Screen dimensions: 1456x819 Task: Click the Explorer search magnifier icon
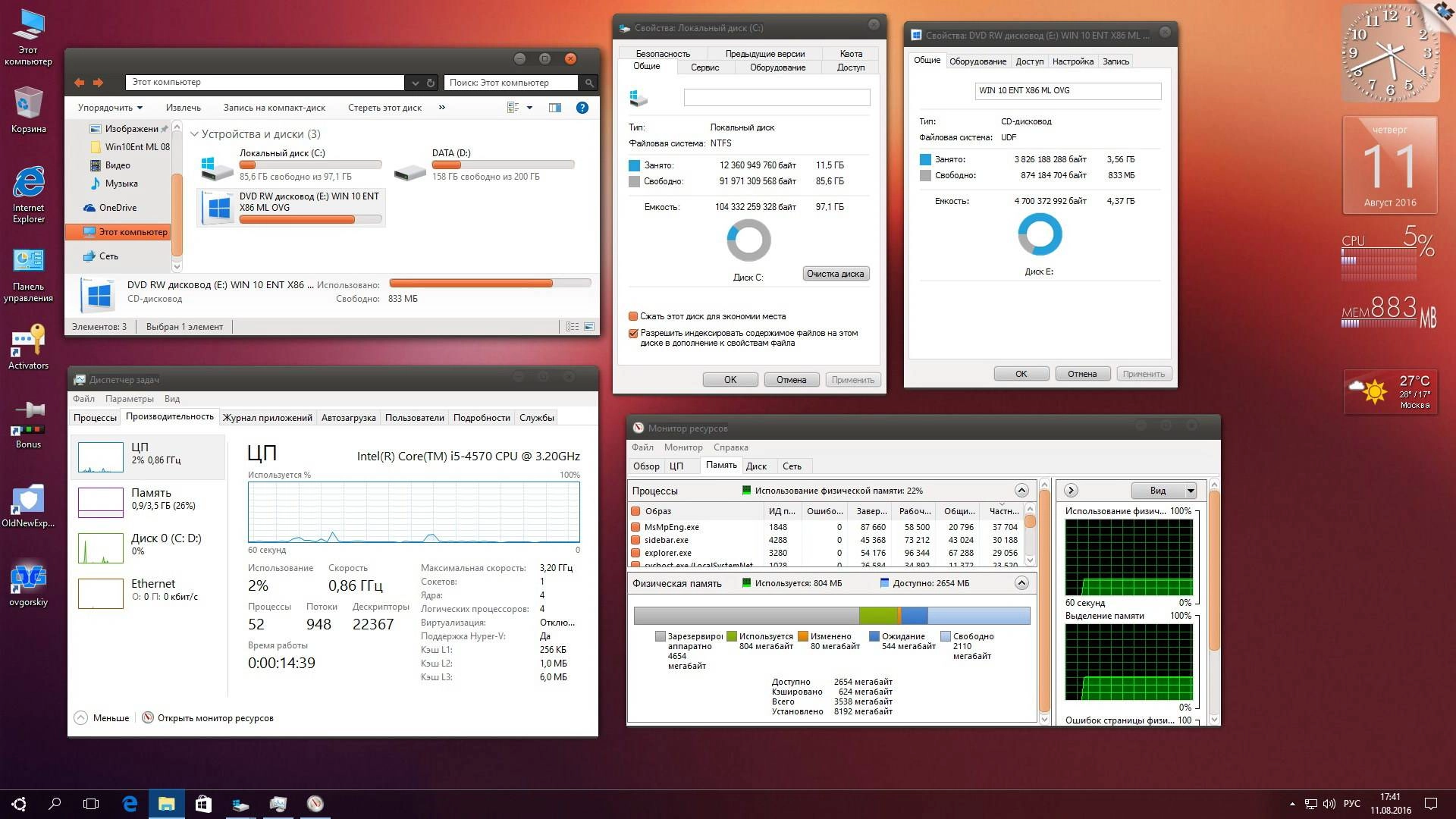[588, 83]
